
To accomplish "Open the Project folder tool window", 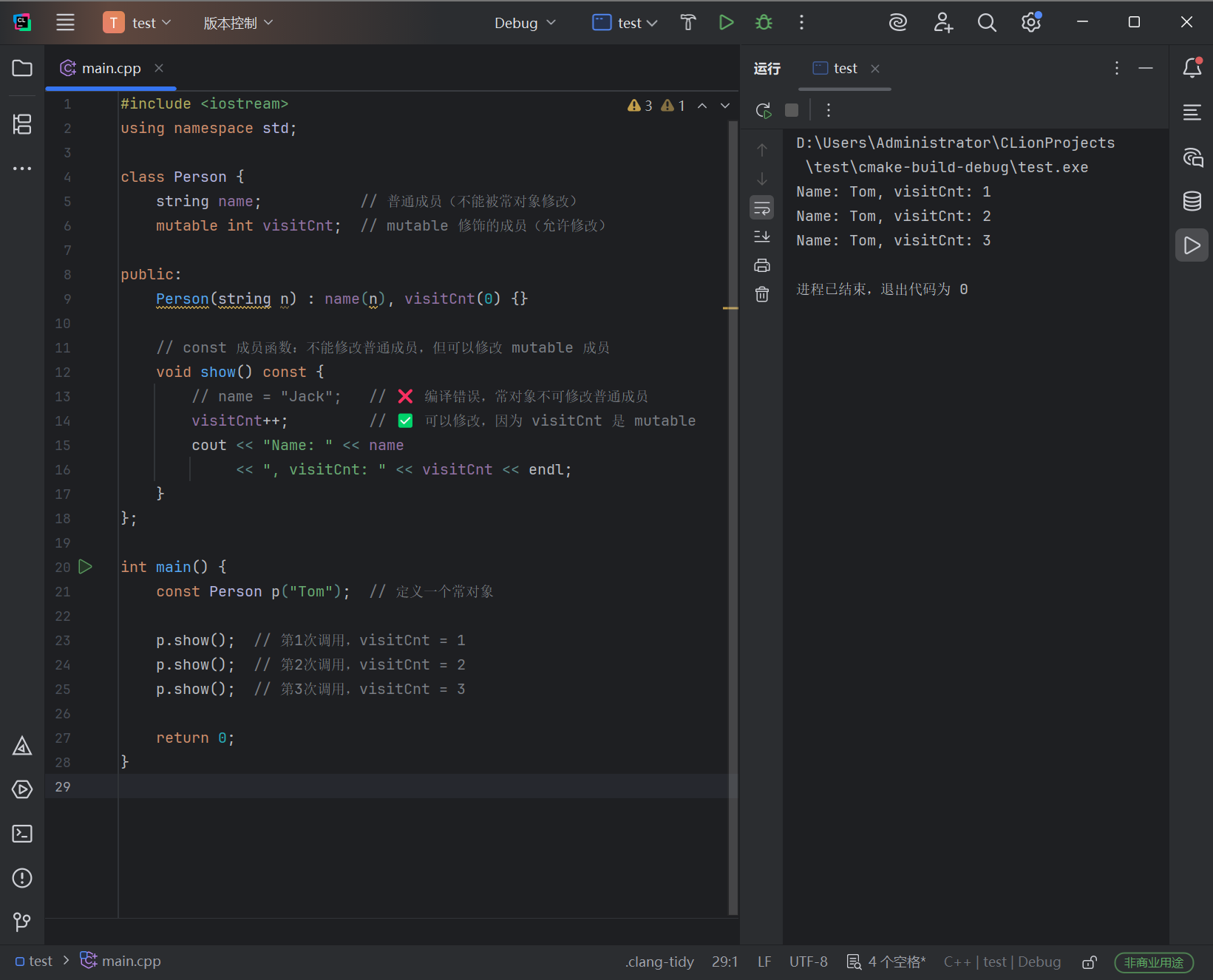I will tap(22, 68).
